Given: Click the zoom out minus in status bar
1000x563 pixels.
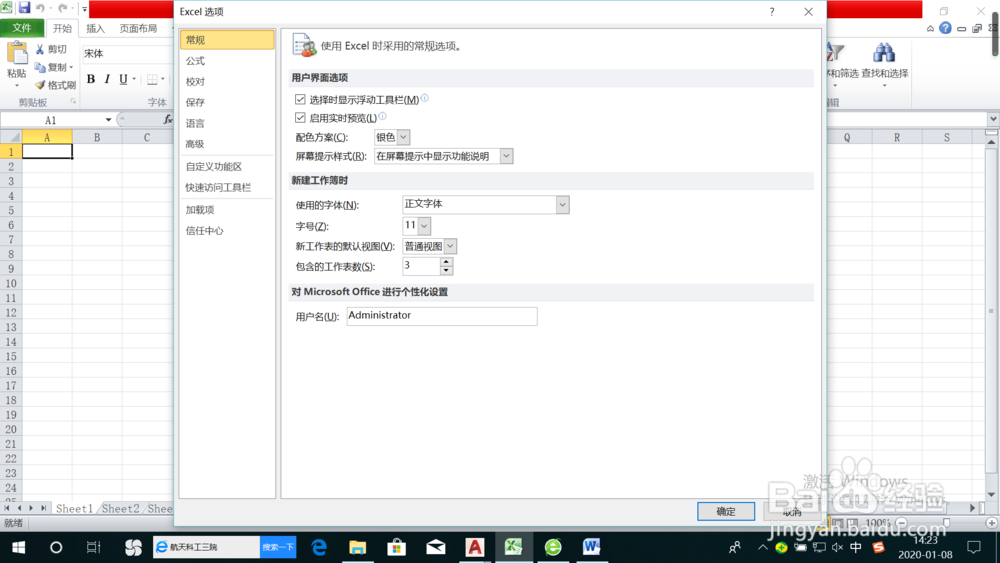Looking at the screenshot, I should [x=901, y=523].
